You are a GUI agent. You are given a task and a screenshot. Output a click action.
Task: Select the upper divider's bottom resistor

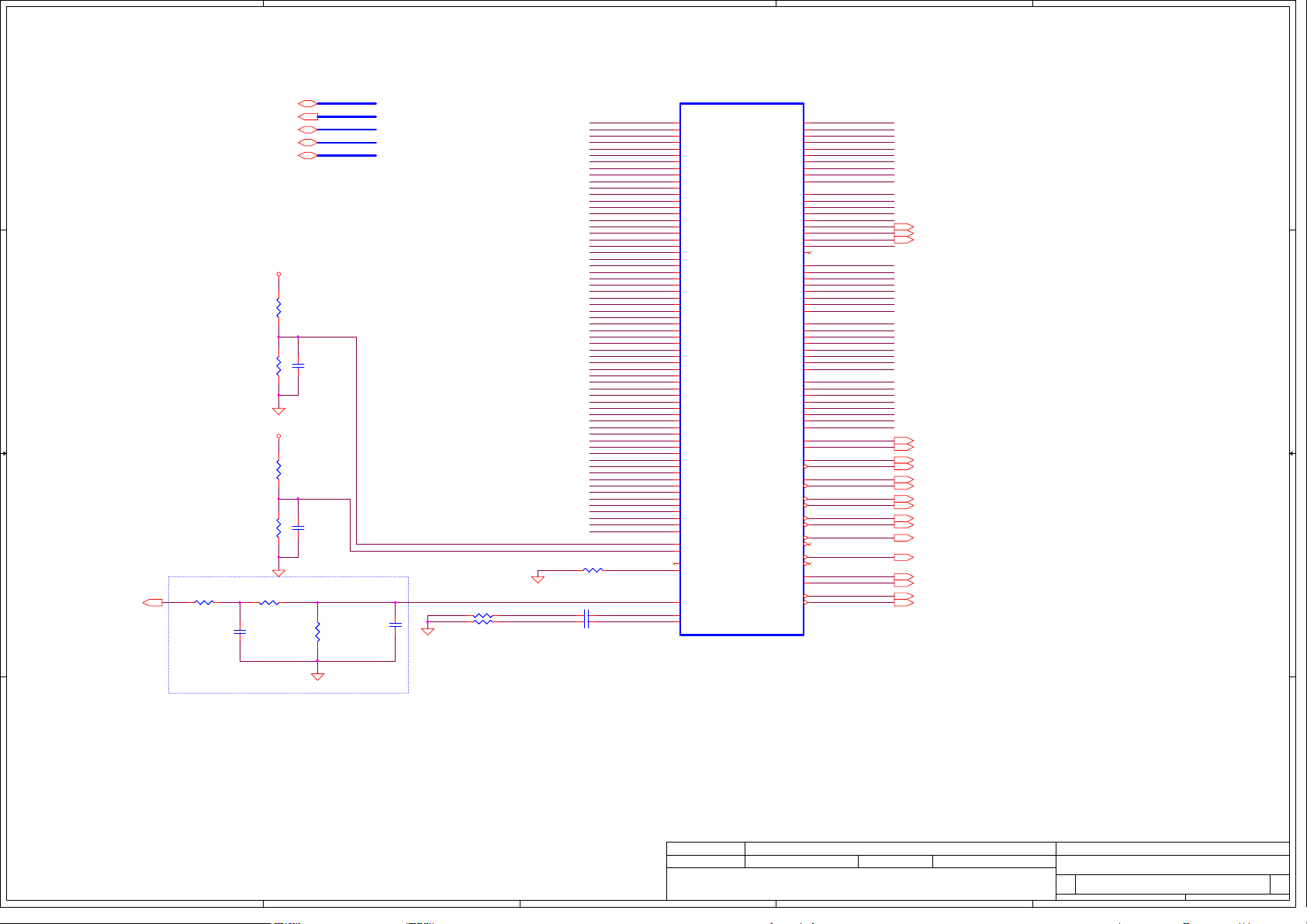(x=278, y=366)
